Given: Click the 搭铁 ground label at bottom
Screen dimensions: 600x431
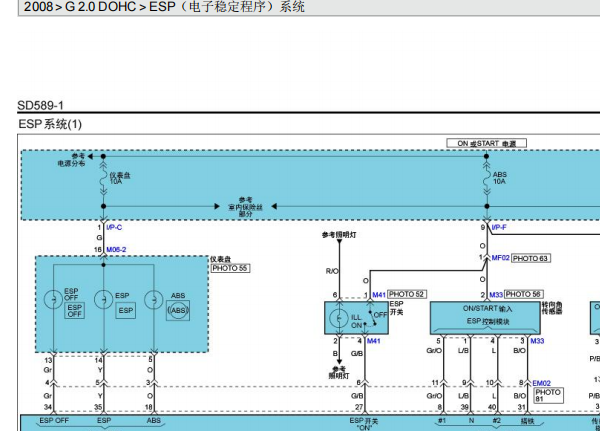Looking at the screenshot, I should 527,421.
